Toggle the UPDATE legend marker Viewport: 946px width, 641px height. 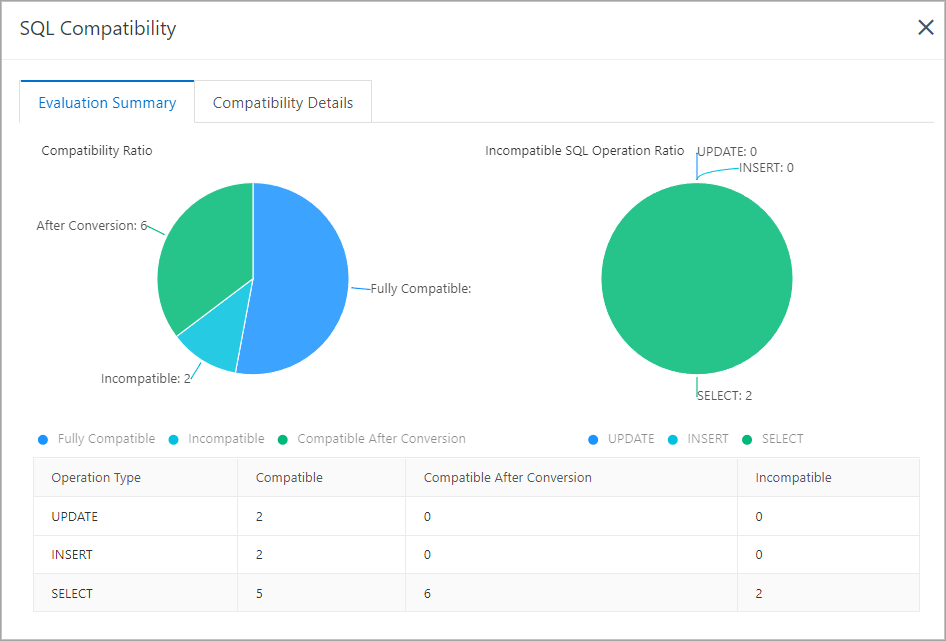pyautogui.click(x=593, y=439)
